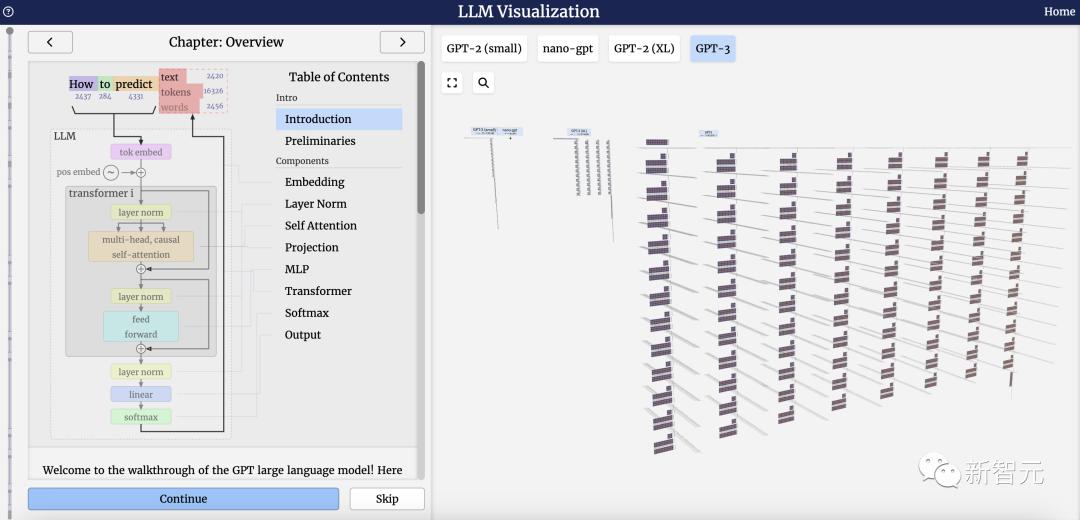Go to previous chapter with left chevron
Viewport: 1080px width, 520px height.
pyautogui.click(x=50, y=42)
